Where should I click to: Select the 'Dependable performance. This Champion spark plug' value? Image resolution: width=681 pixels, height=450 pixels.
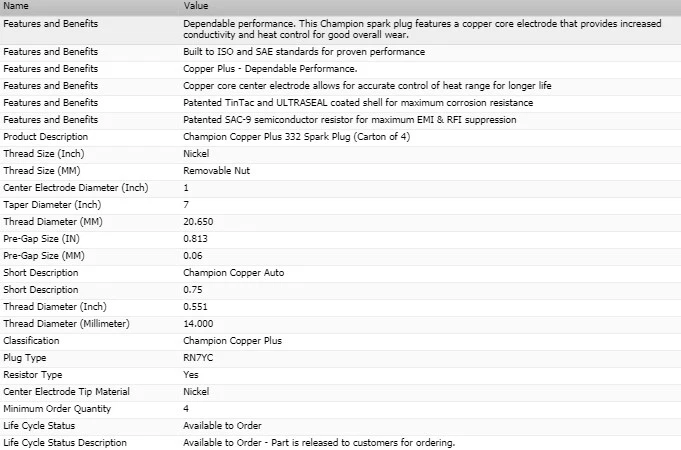(422, 29)
